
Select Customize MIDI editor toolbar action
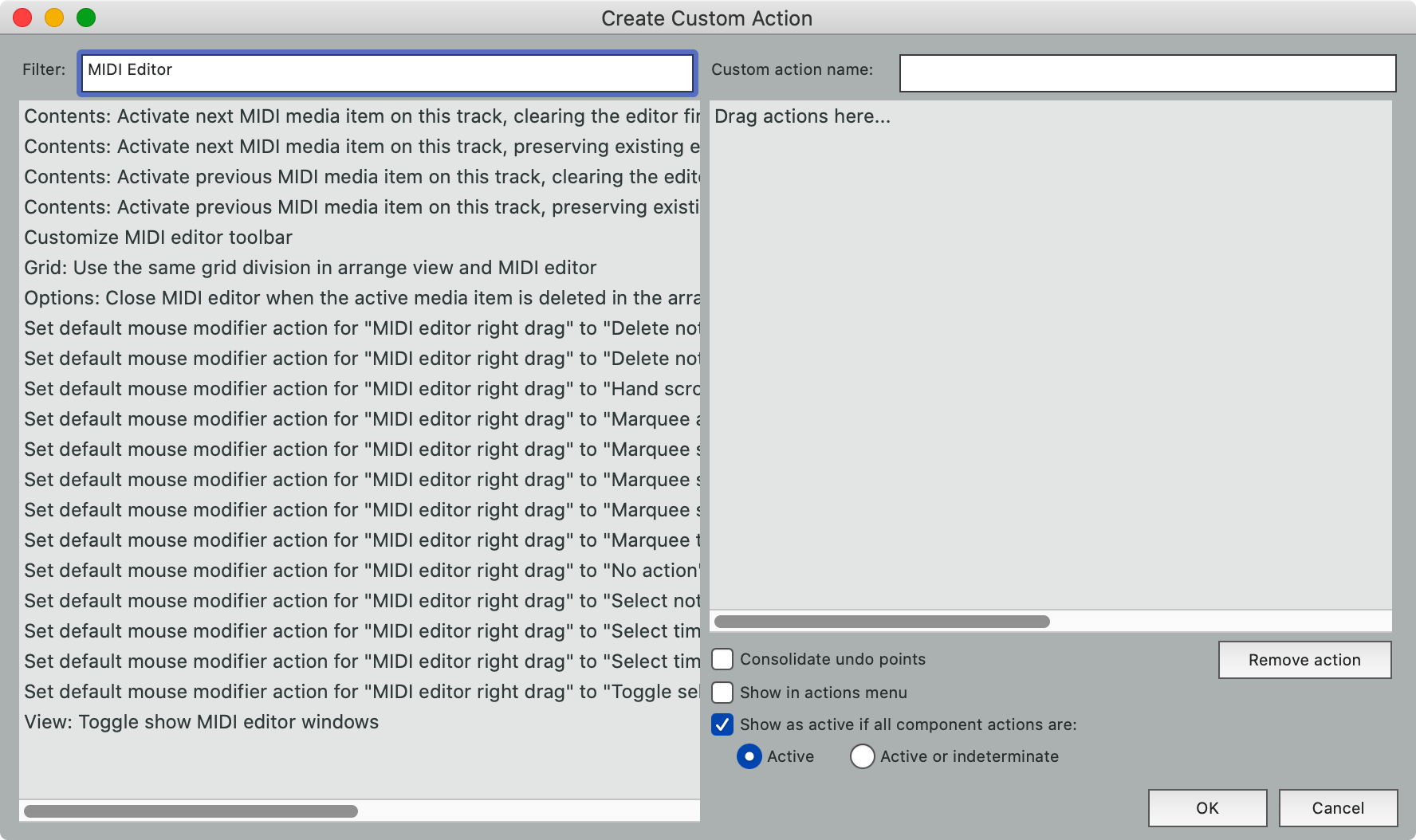click(159, 237)
